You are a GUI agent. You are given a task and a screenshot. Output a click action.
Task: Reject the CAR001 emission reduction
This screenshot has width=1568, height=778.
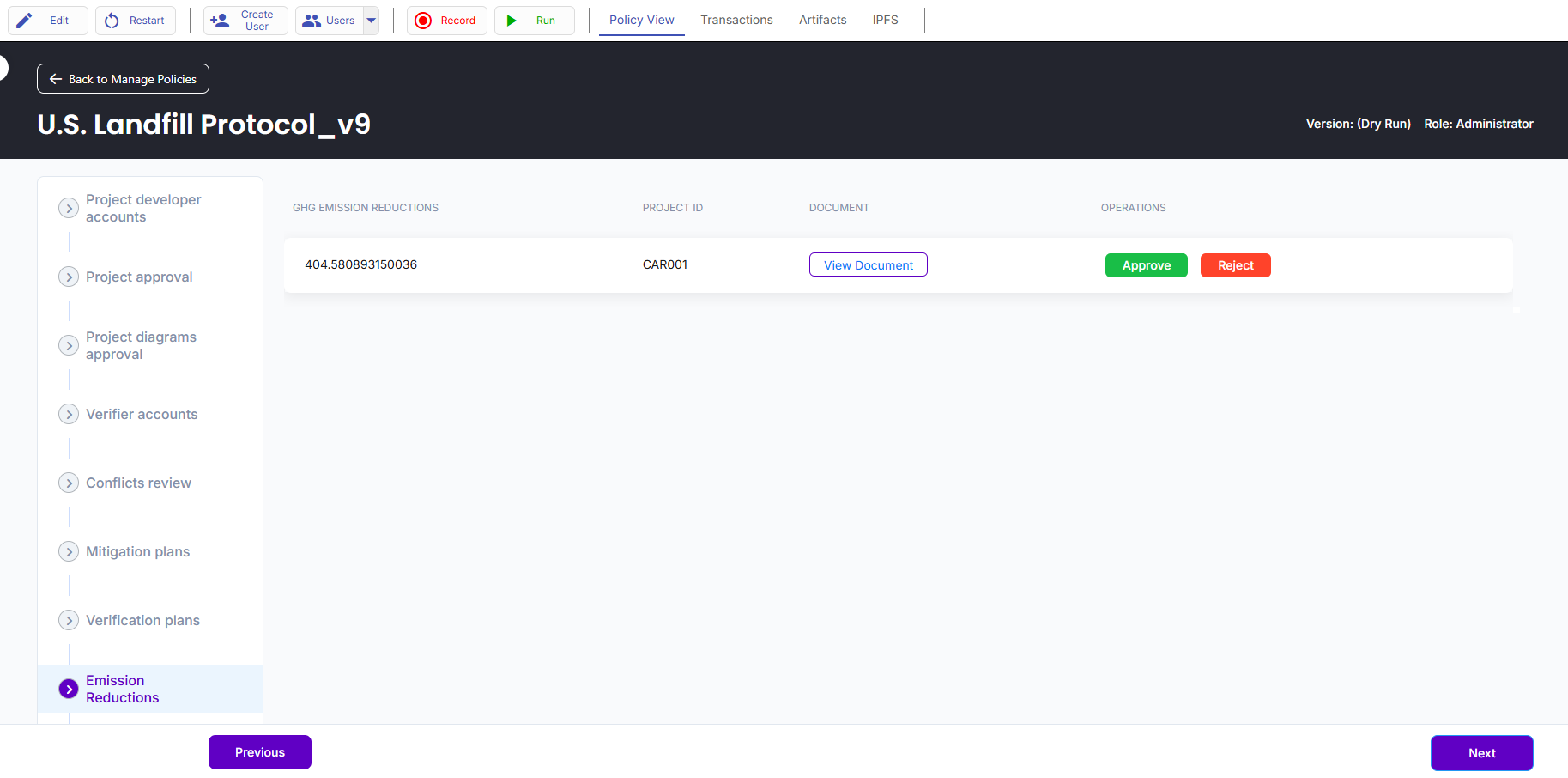pyautogui.click(x=1235, y=265)
